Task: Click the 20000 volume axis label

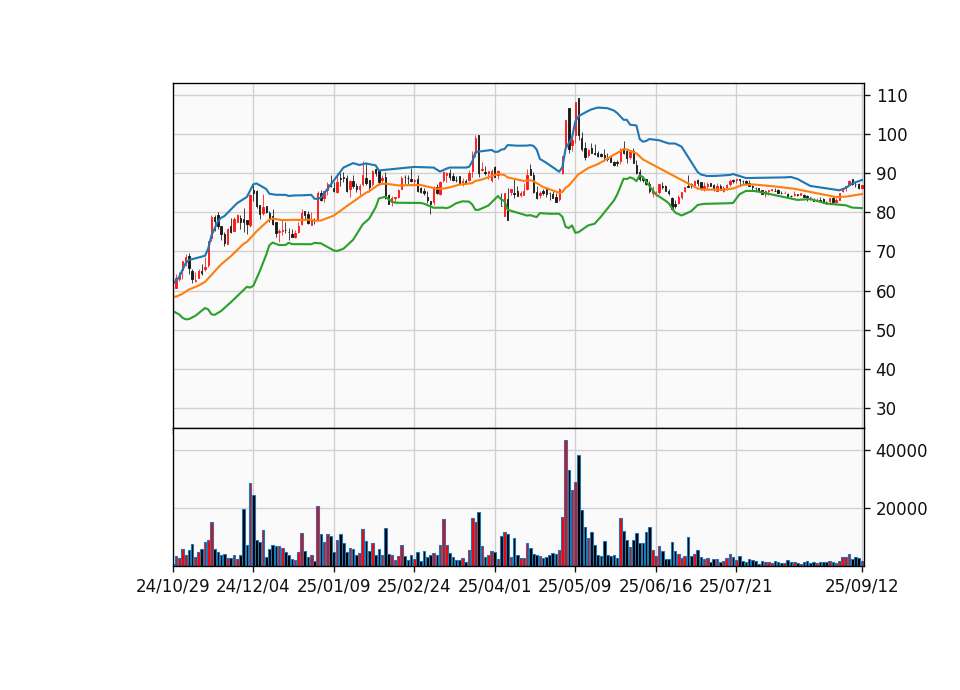Action: pyautogui.click(x=902, y=509)
